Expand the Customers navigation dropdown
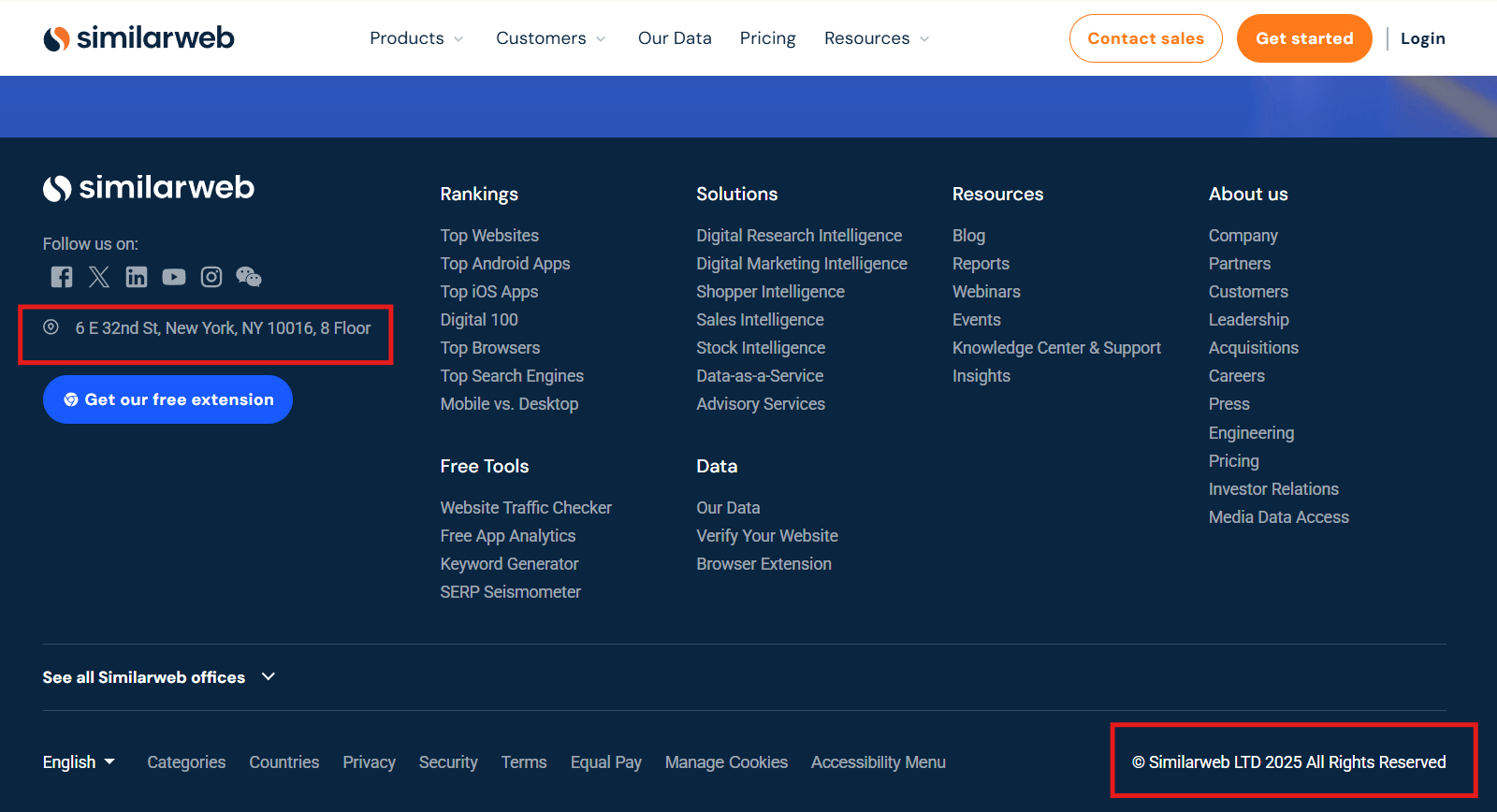The image size is (1497, 812). (x=550, y=38)
